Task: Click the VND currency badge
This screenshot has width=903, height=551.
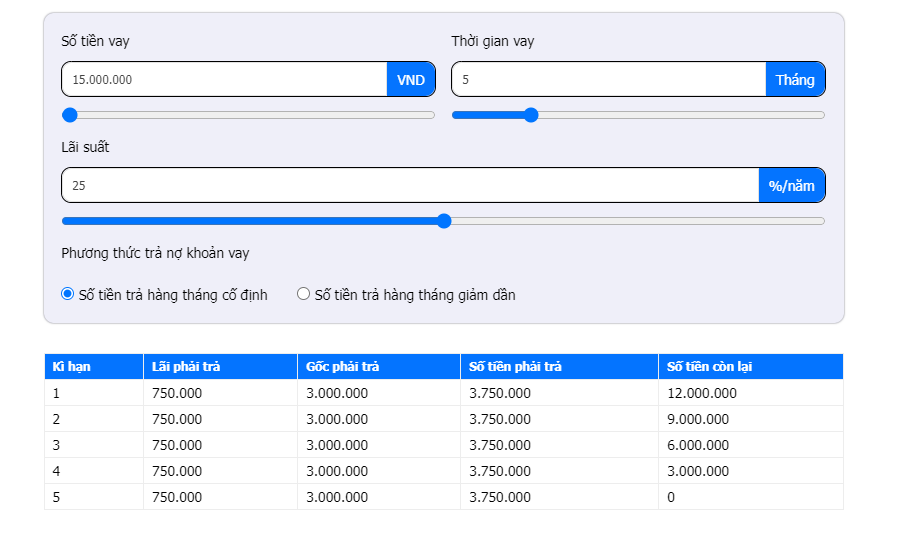Action: [x=411, y=79]
